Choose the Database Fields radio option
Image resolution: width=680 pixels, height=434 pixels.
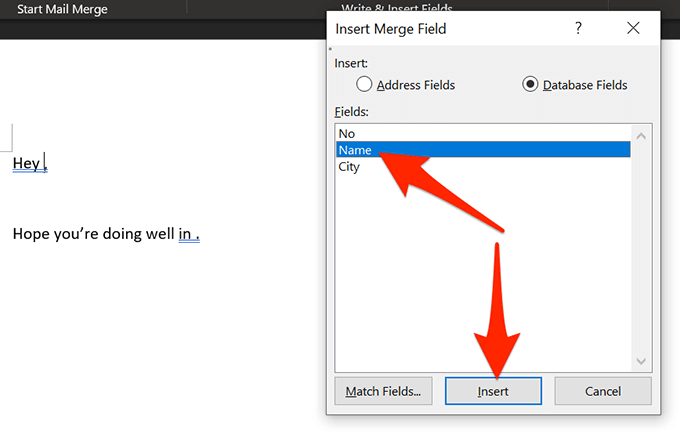[x=531, y=85]
